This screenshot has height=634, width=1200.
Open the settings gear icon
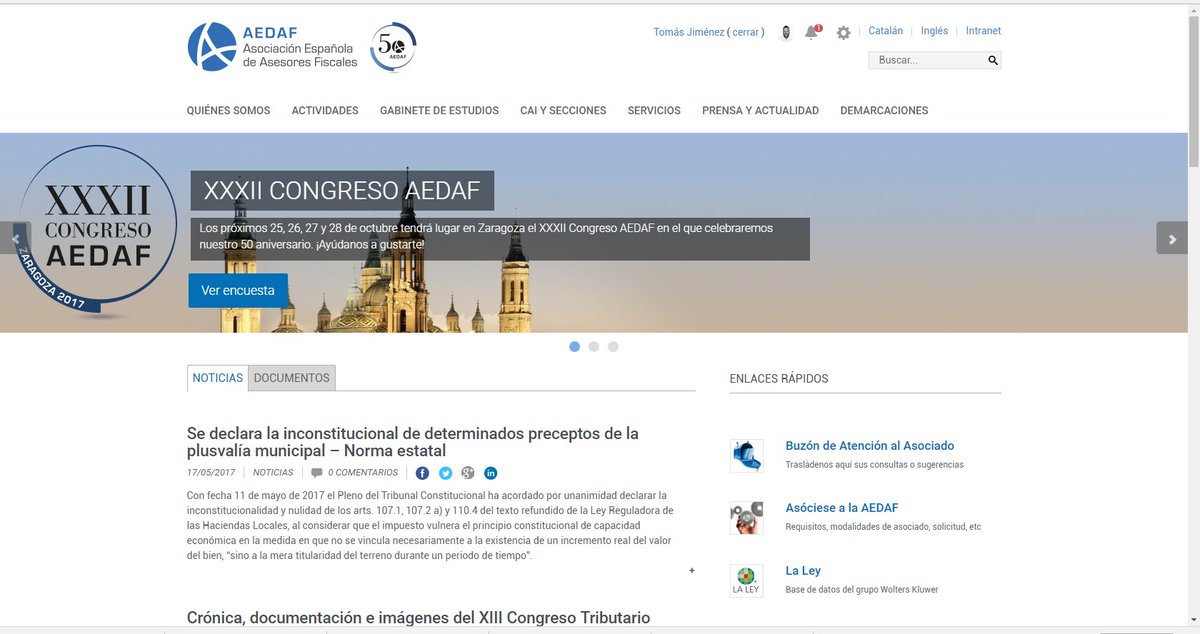tap(843, 33)
